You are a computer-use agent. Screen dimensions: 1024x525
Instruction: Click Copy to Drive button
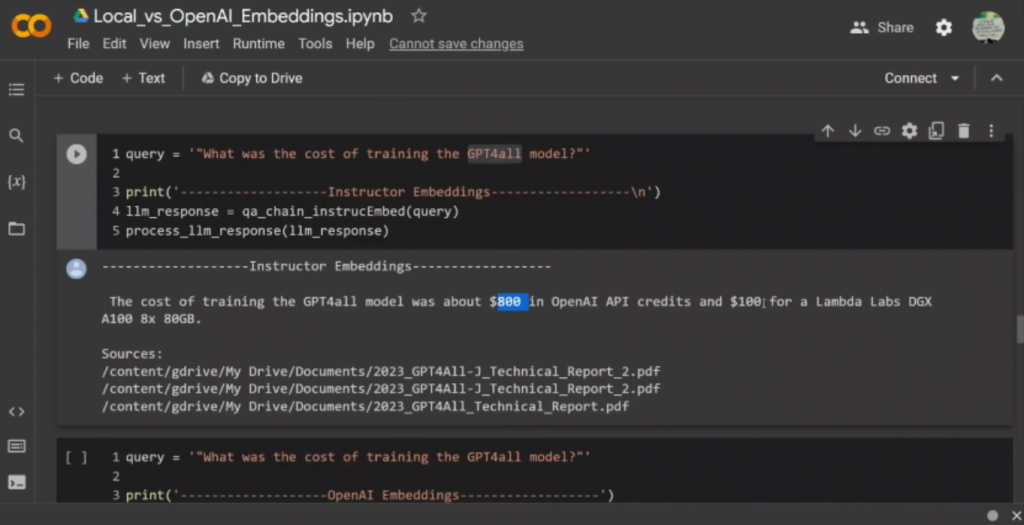[x=251, y=78]
